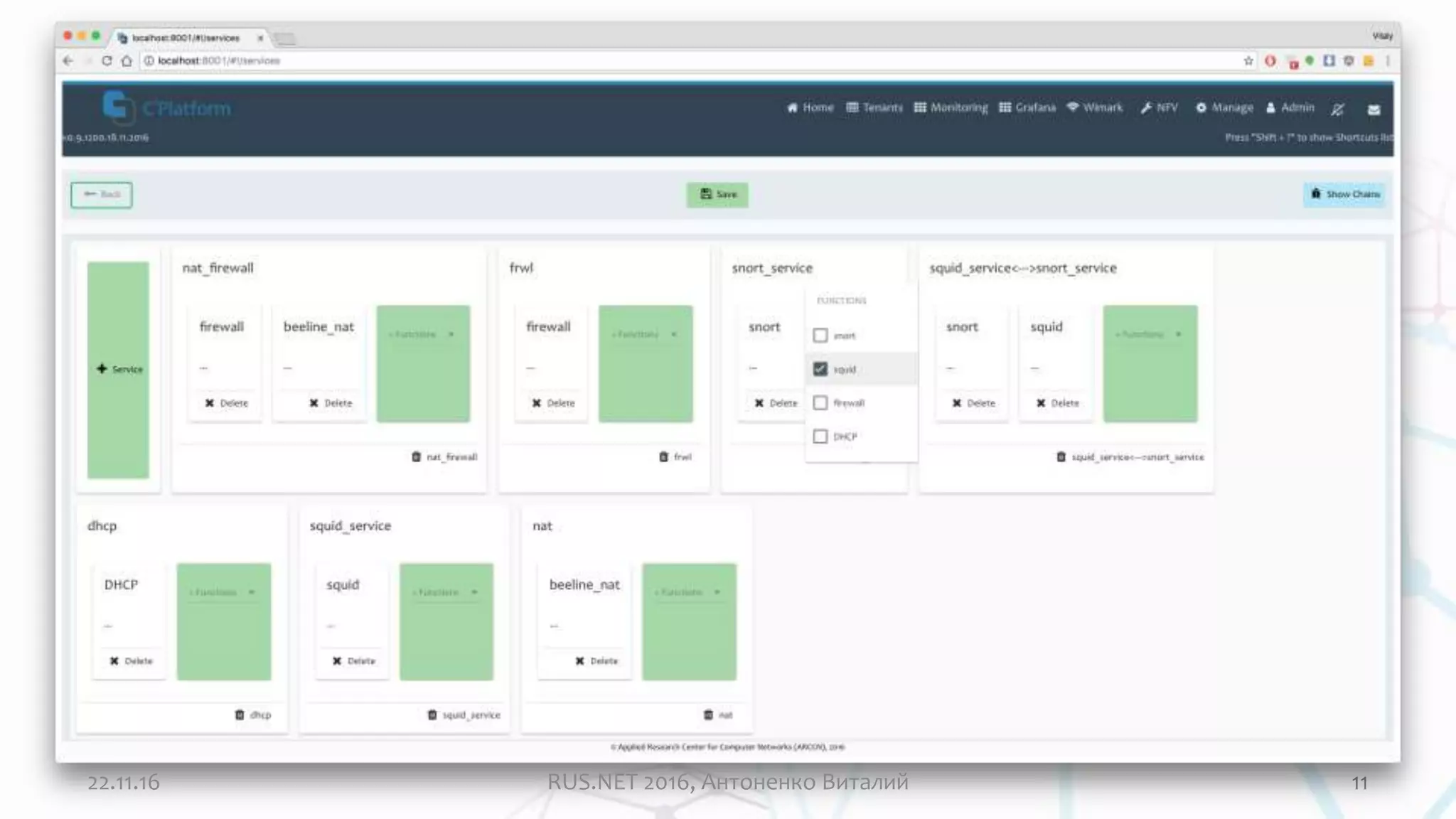1456x819 pixels.
Task: Click trash icon for squid_service
Action: (x=432, y=714)
